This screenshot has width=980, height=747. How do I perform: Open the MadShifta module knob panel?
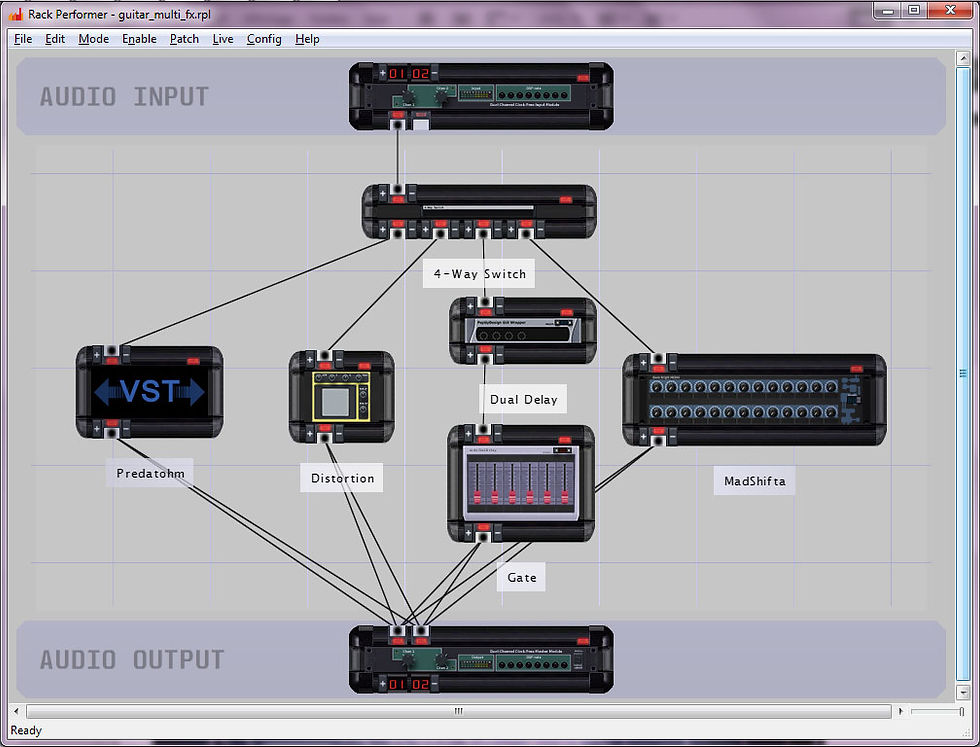click(754, 399)
